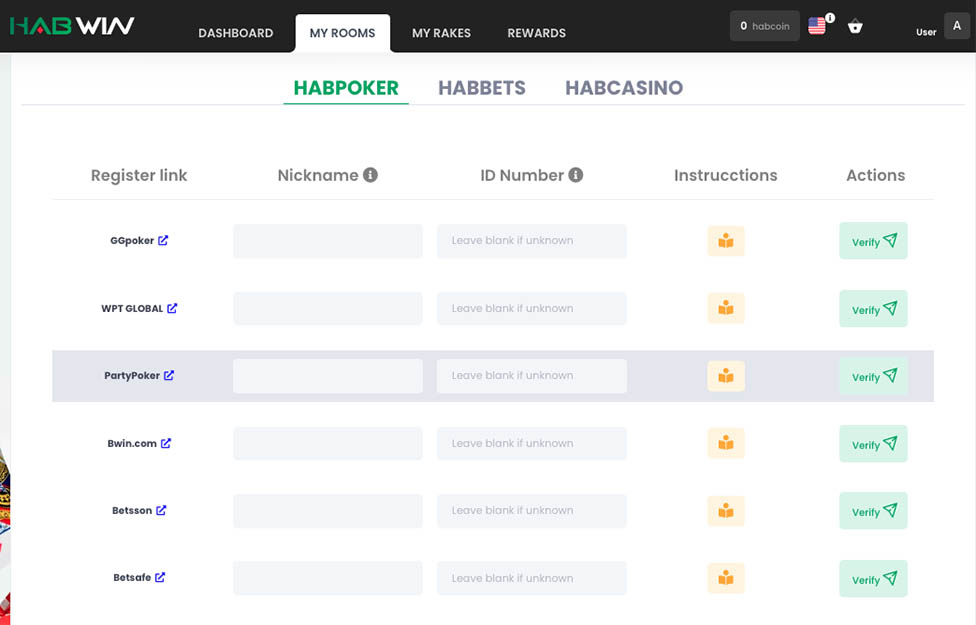
Task: Focus the PartyPoker Nickname field
Action: point(328,376)
